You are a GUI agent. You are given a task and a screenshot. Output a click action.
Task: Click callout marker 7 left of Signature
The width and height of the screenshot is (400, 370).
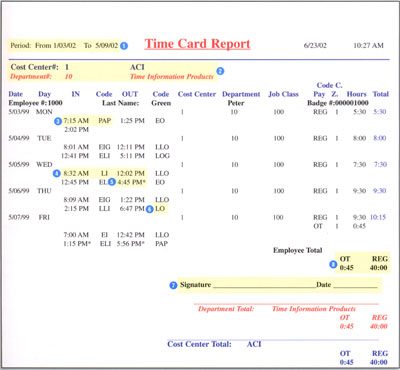tap(173, 285)
